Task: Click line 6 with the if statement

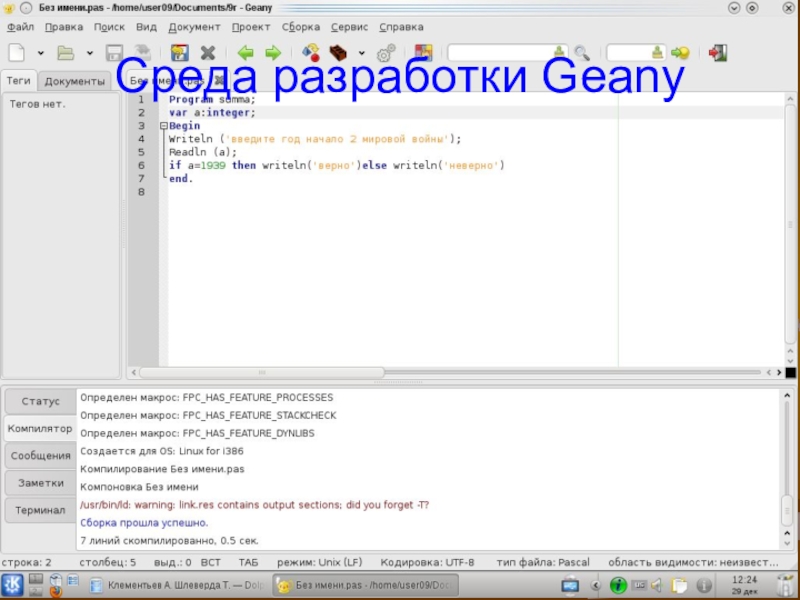Action: (x=337, y=165)
